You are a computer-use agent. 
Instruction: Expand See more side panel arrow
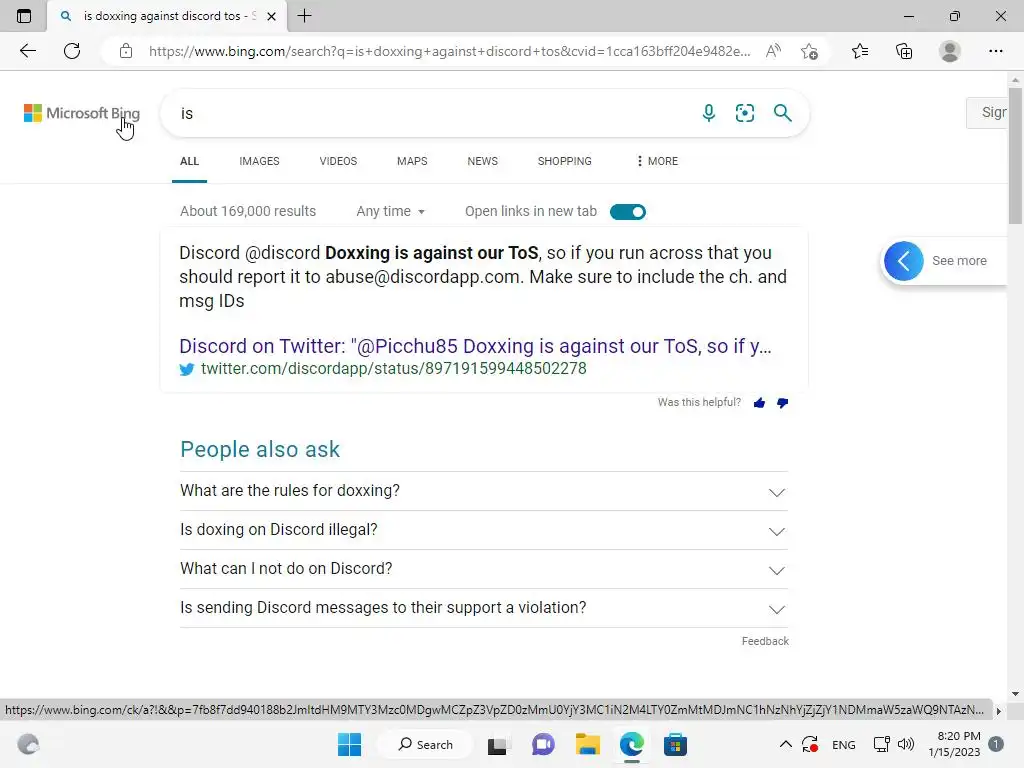pos(904,261)
